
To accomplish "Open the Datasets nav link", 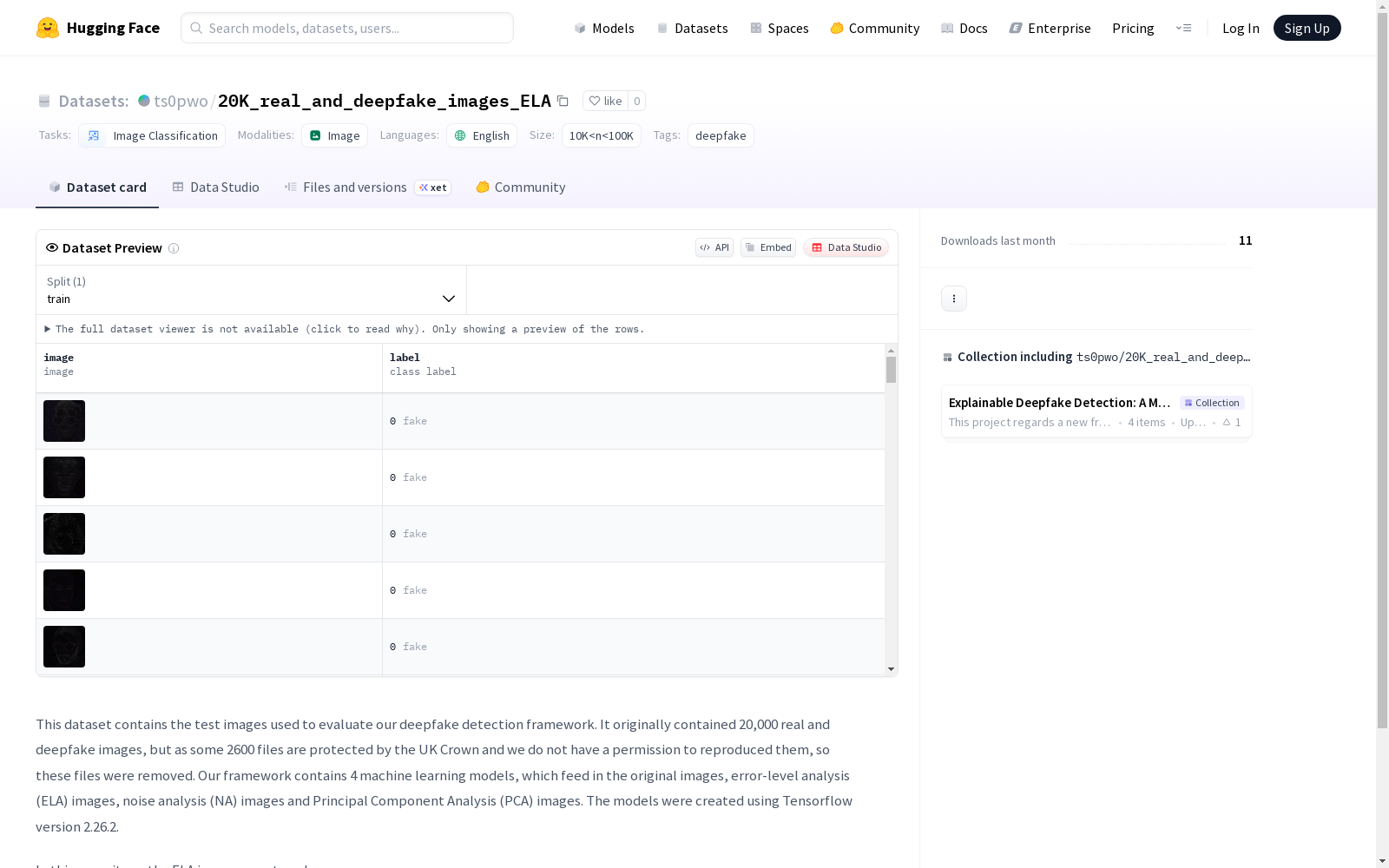I will coord(692,28).
